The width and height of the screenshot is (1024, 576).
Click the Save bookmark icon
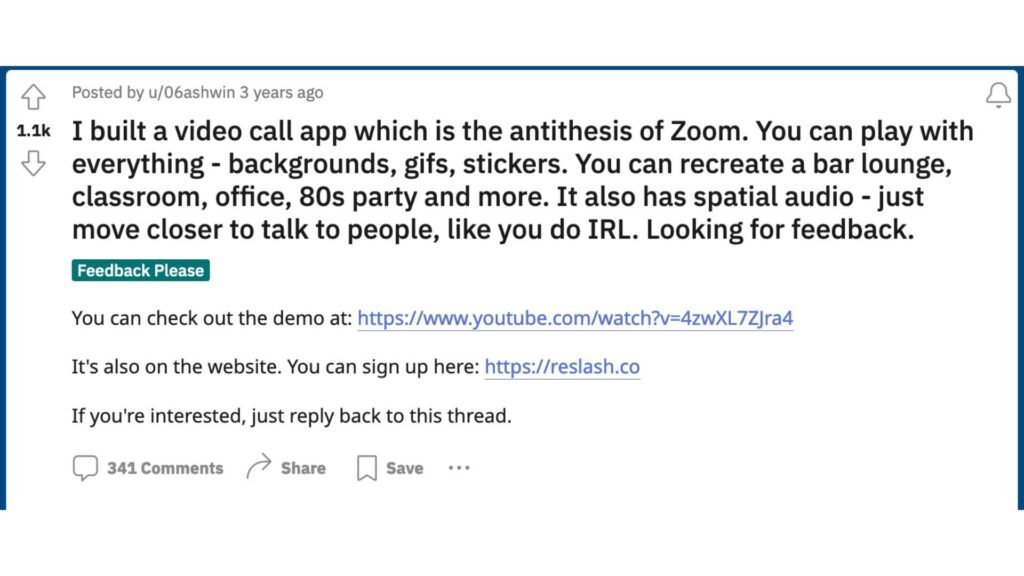[x=367, y=468]
